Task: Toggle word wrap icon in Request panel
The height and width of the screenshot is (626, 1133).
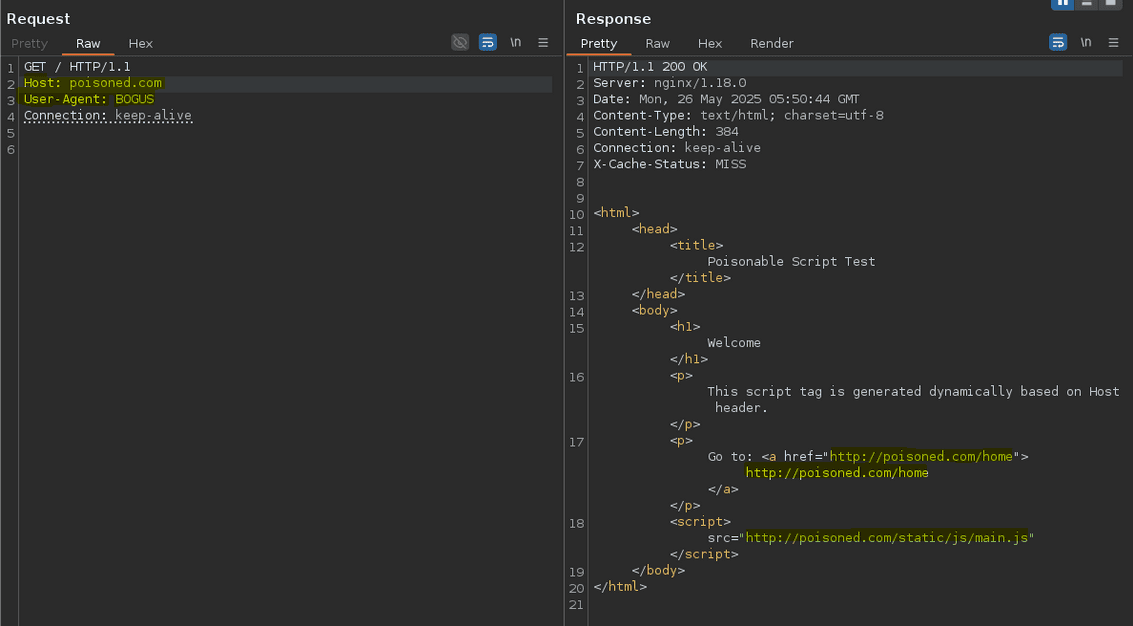Action: click(x=487, y=42)
